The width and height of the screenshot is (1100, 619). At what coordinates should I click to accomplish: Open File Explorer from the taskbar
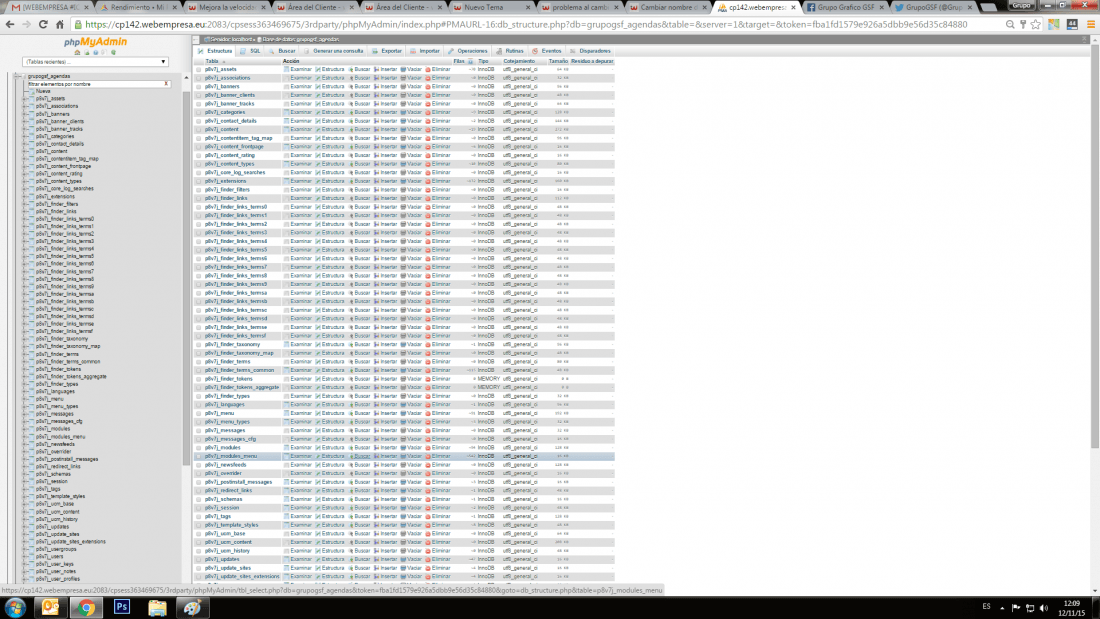pos(157,607)
